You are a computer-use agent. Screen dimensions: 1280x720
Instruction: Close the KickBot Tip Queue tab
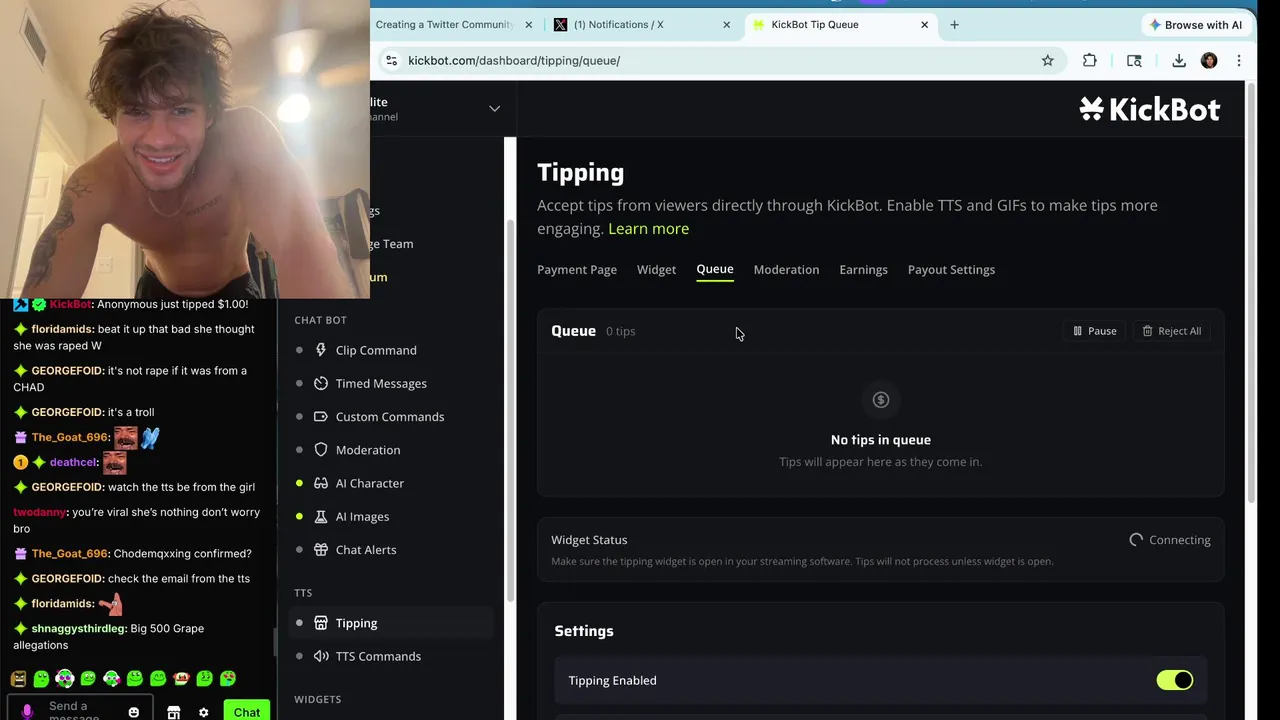point(924,25)
